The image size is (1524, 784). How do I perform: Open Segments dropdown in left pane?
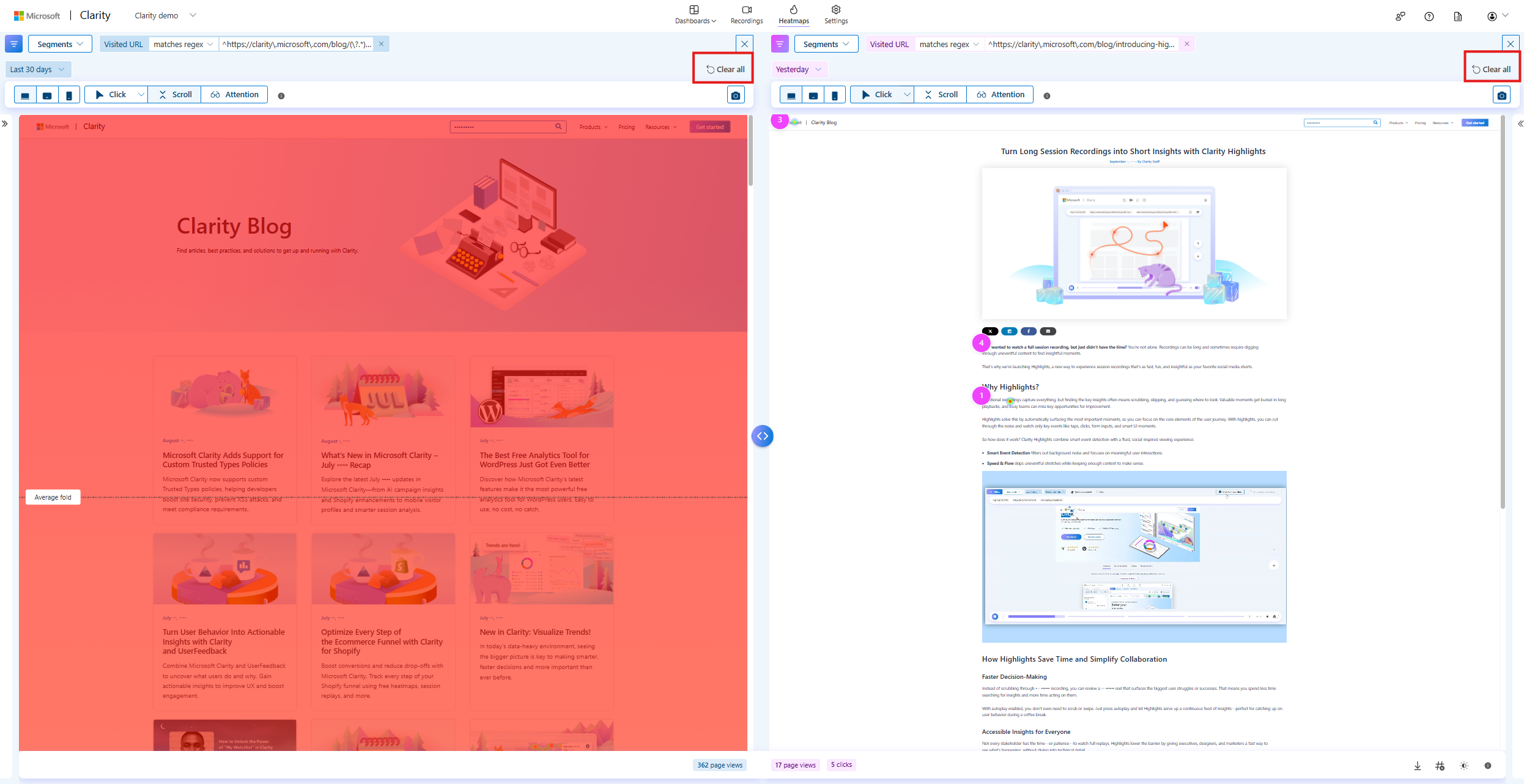tap(60, 44)
